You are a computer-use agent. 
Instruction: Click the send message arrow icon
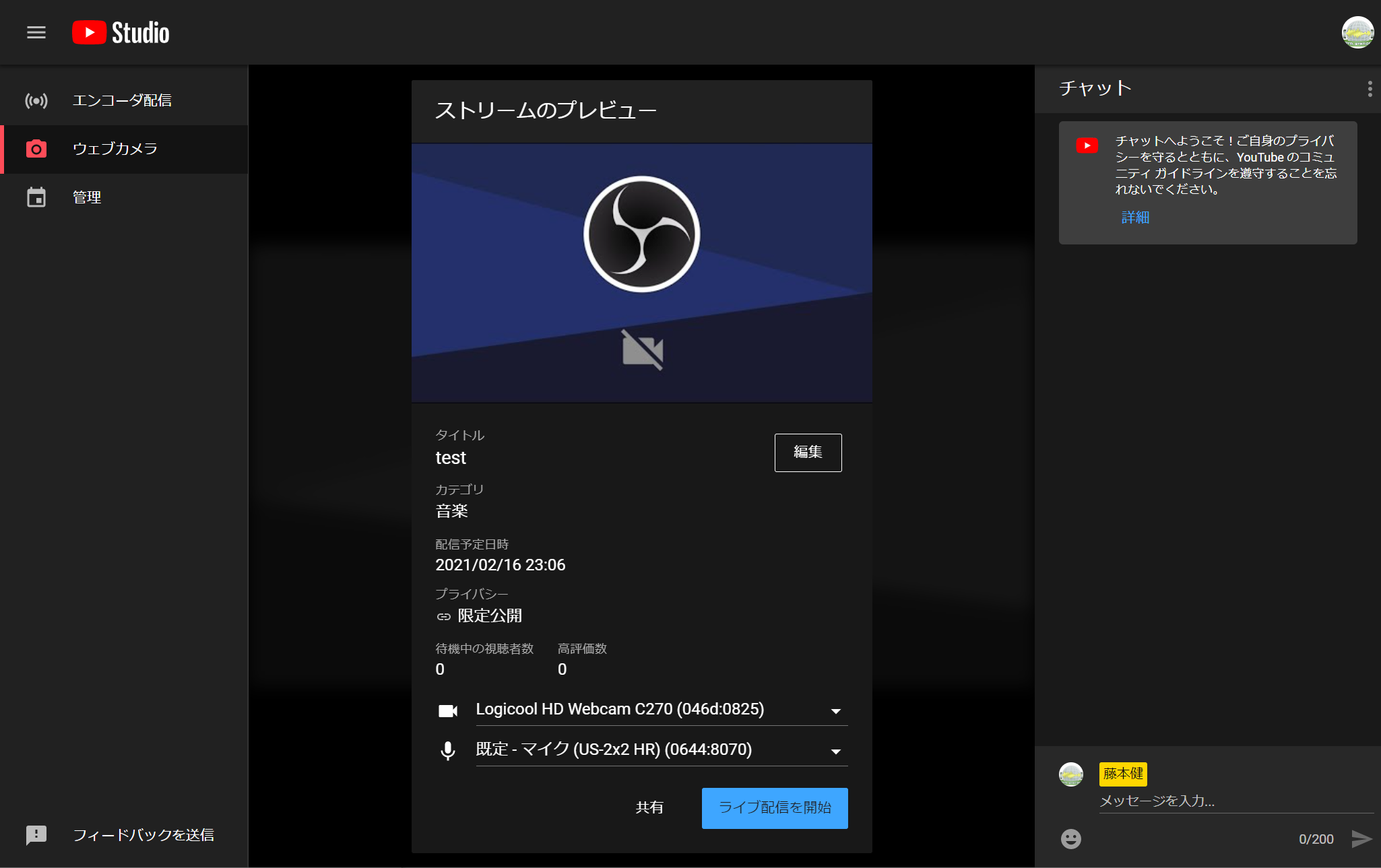click(1361, 838)
